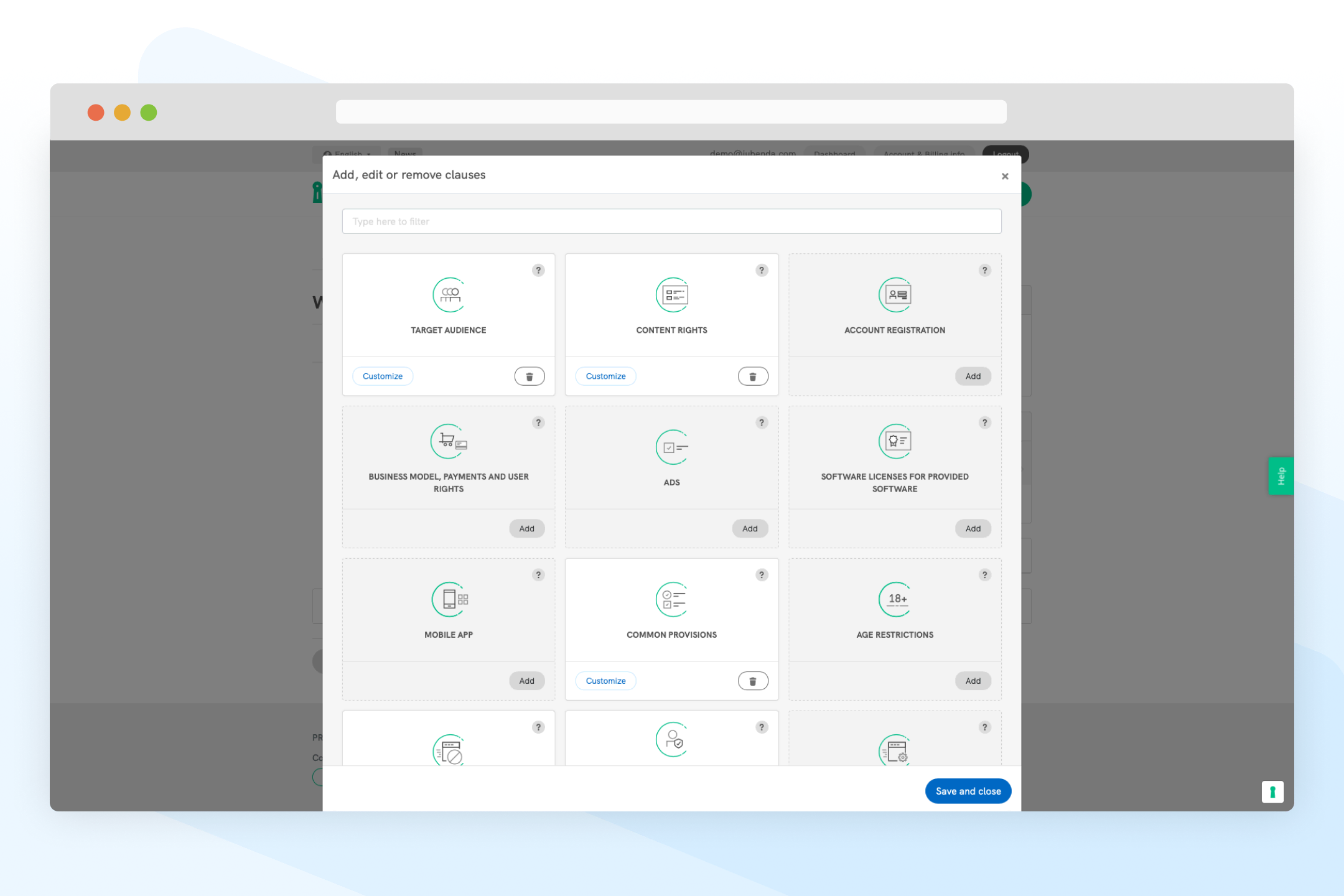
Task: Click the Mobile App clause icon
Action: (449, 599)
